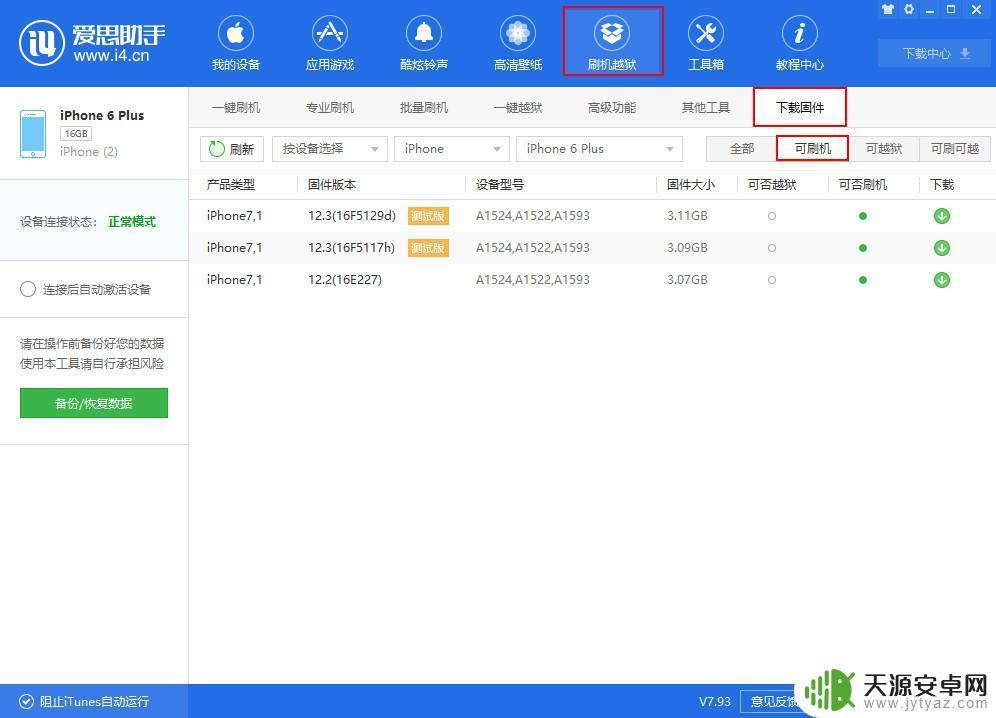Image resolution: width=996 pixels, height=718 pixels.
Task: Select 可刷机 firmware filter
Action: (x=812, y=149)
